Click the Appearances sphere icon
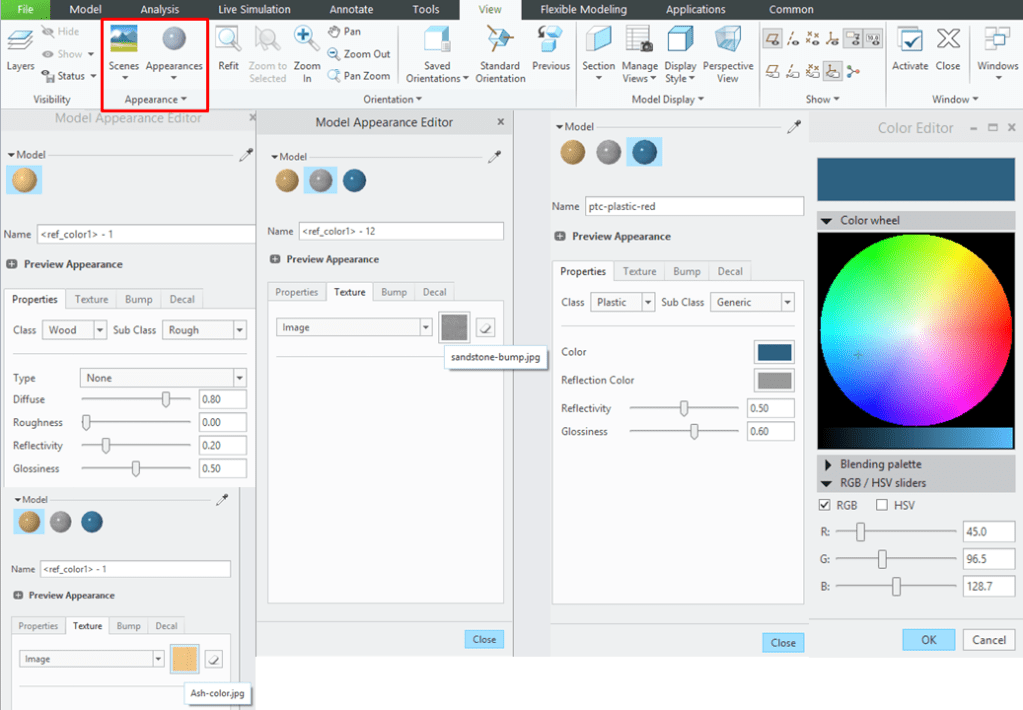Screen dimensions: 1023x710 (x=174, y=40)
